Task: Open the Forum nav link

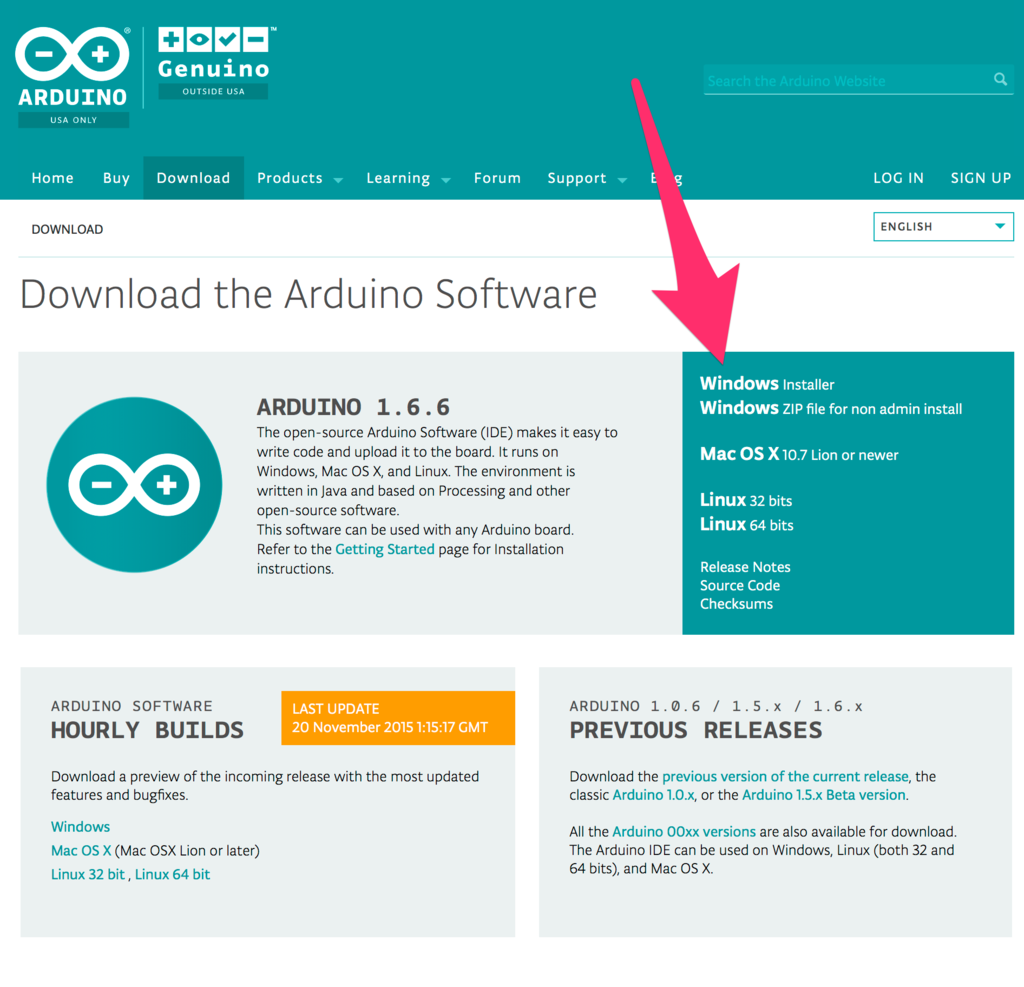Action: (x=497, y=178)
